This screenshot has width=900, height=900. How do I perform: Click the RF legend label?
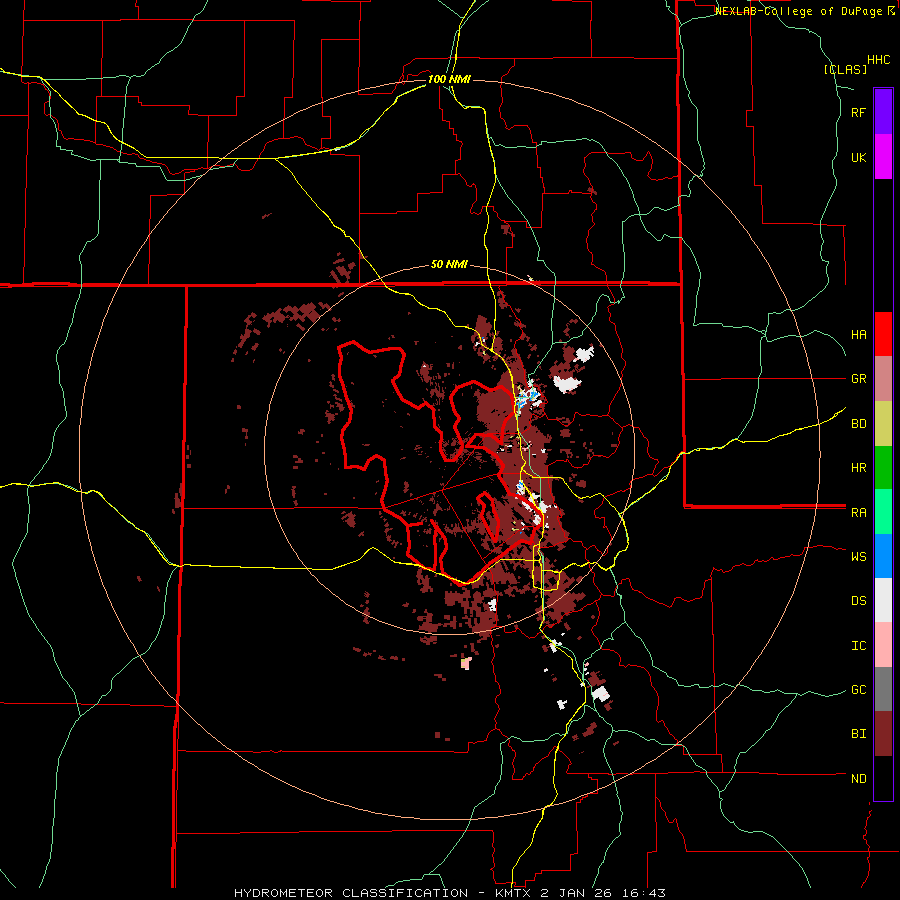(x=858, y=113)
